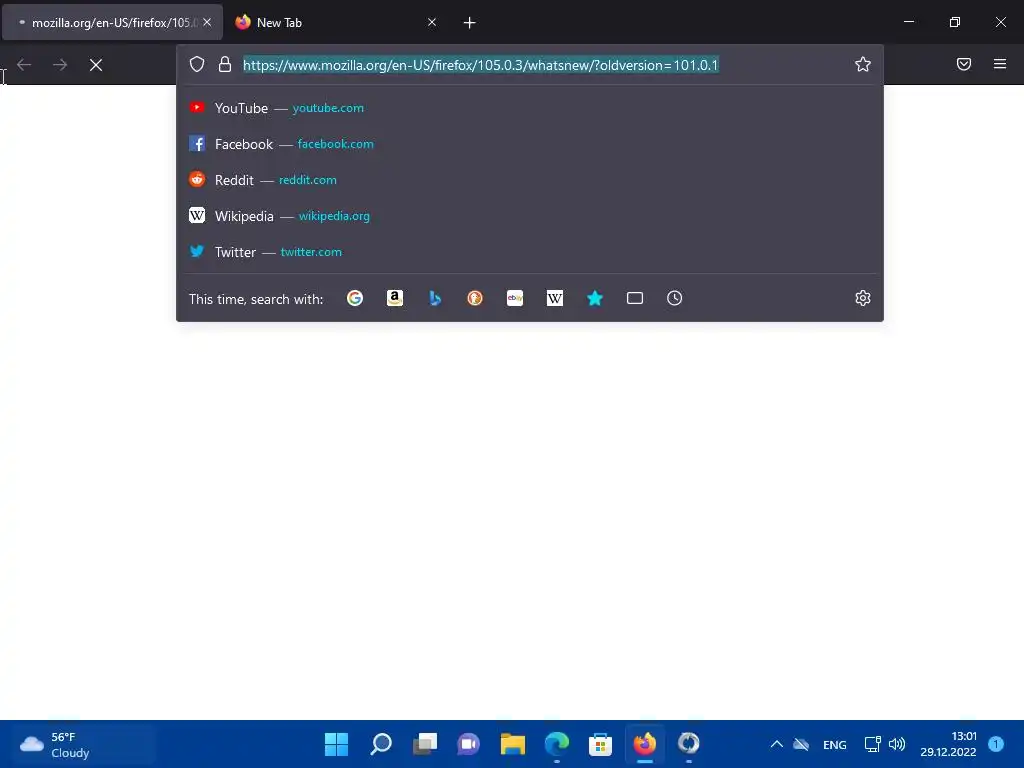The height and width of the screenshot is (768, 1024).
Task: Stop loading the page with X button
Action: 96,65
